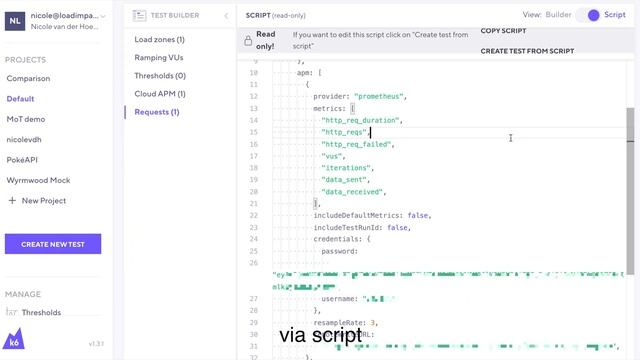Click the Test Builder panel icon
Screen dimensions: 640x360
tap(139, 16)
